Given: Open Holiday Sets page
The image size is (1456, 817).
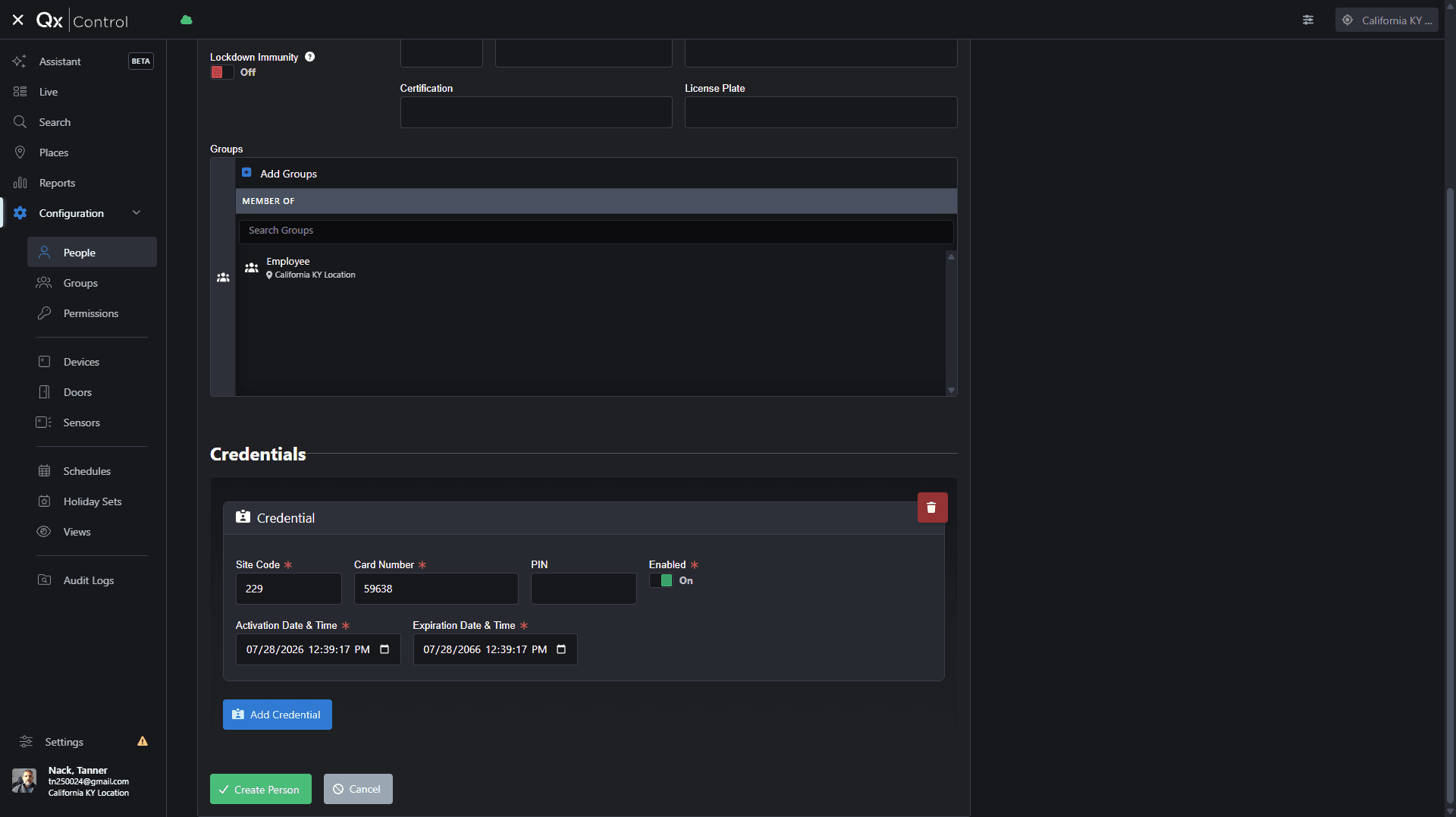Looking at the screenshot, I should [92, 501].
